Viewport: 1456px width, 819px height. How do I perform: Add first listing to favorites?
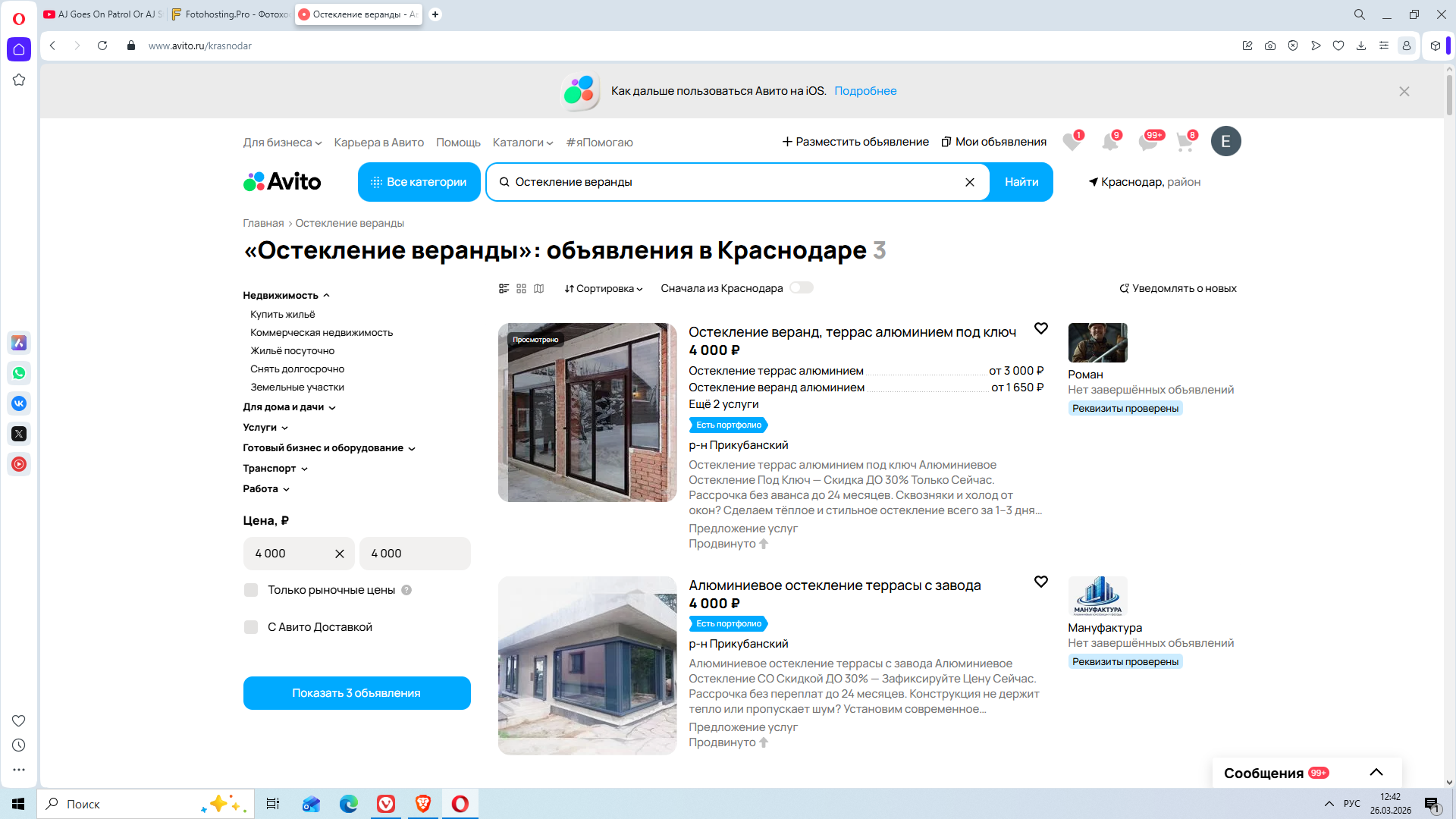point(1040,328)
